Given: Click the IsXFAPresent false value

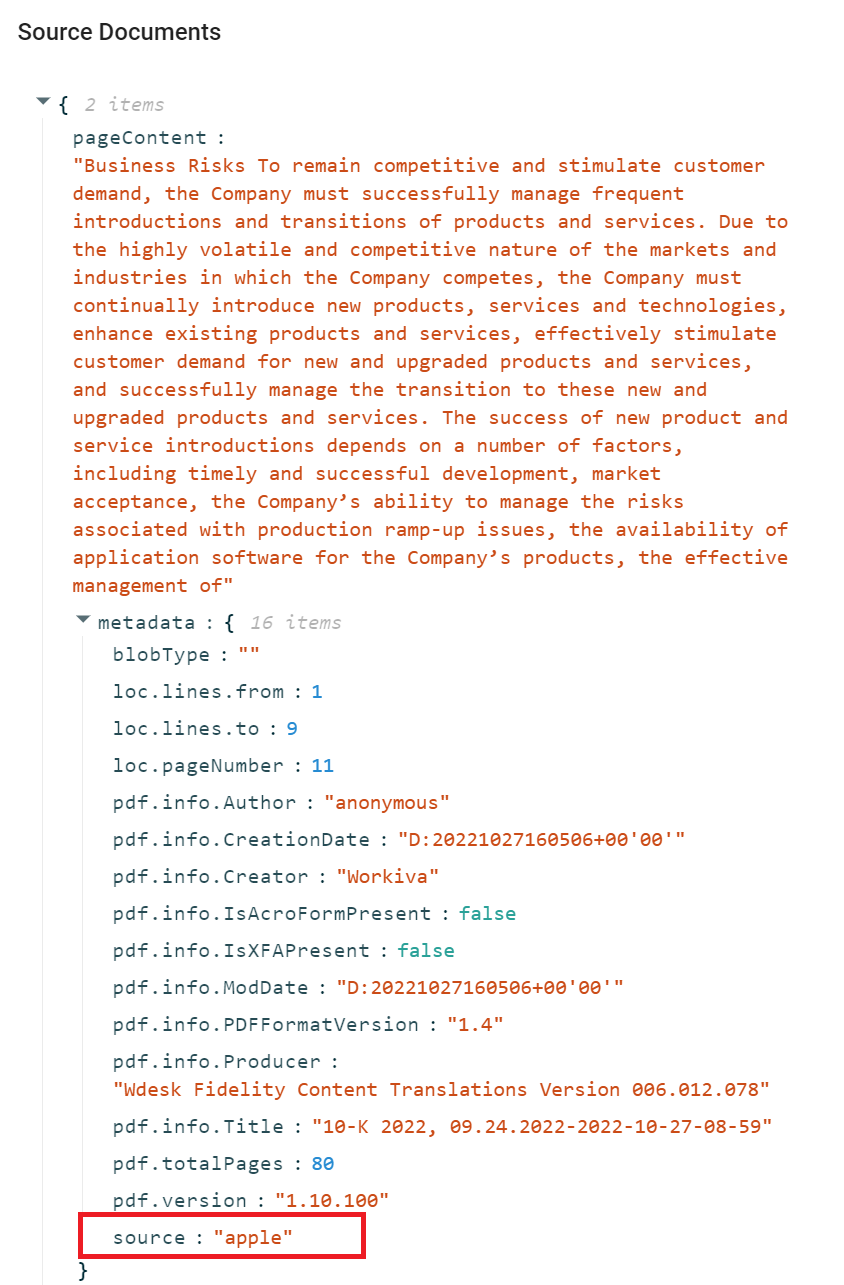Looking at the screenshot, I should pyautogui.click(x=426, y=951).
